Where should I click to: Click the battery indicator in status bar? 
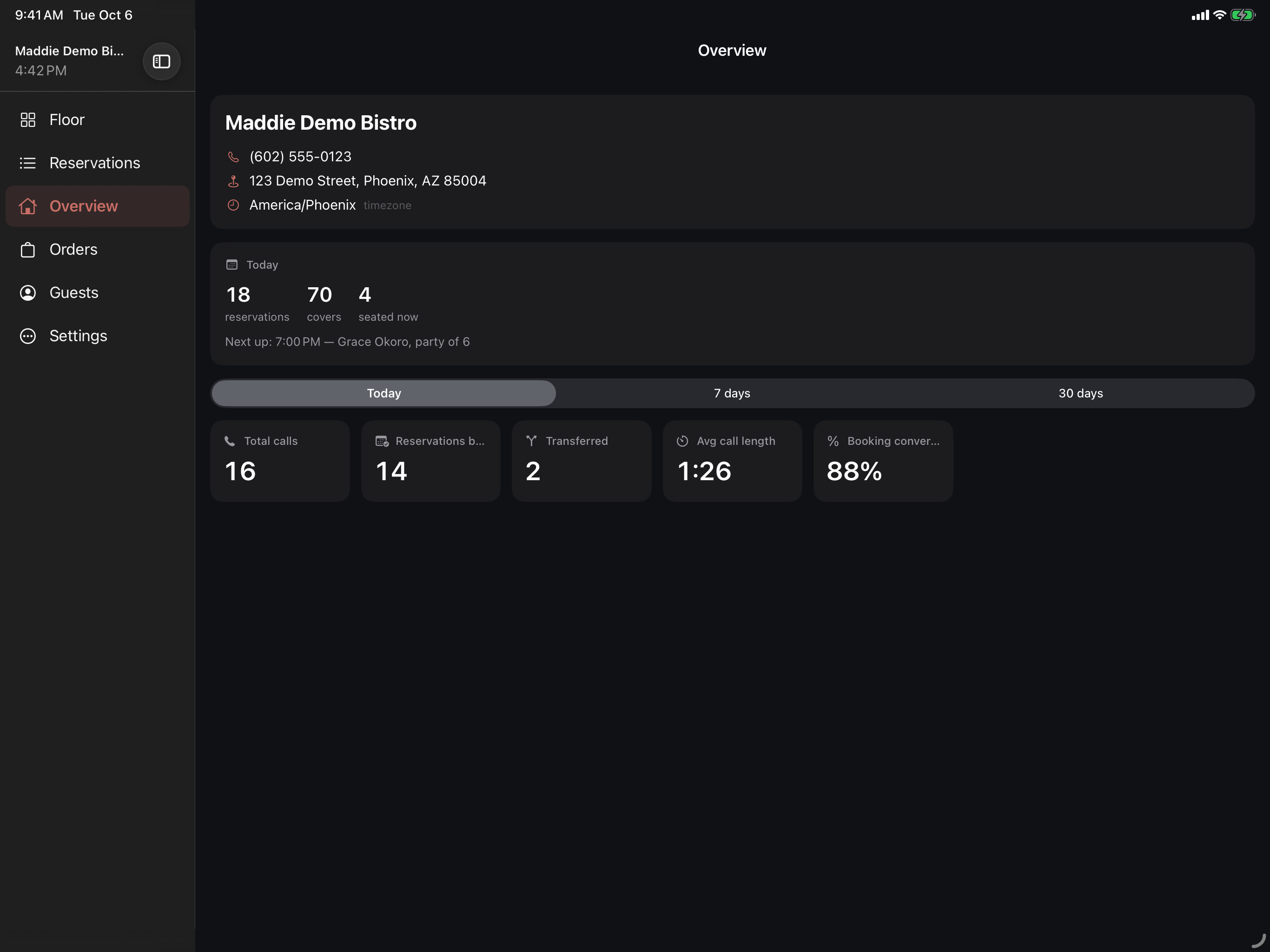point(1243,15)
